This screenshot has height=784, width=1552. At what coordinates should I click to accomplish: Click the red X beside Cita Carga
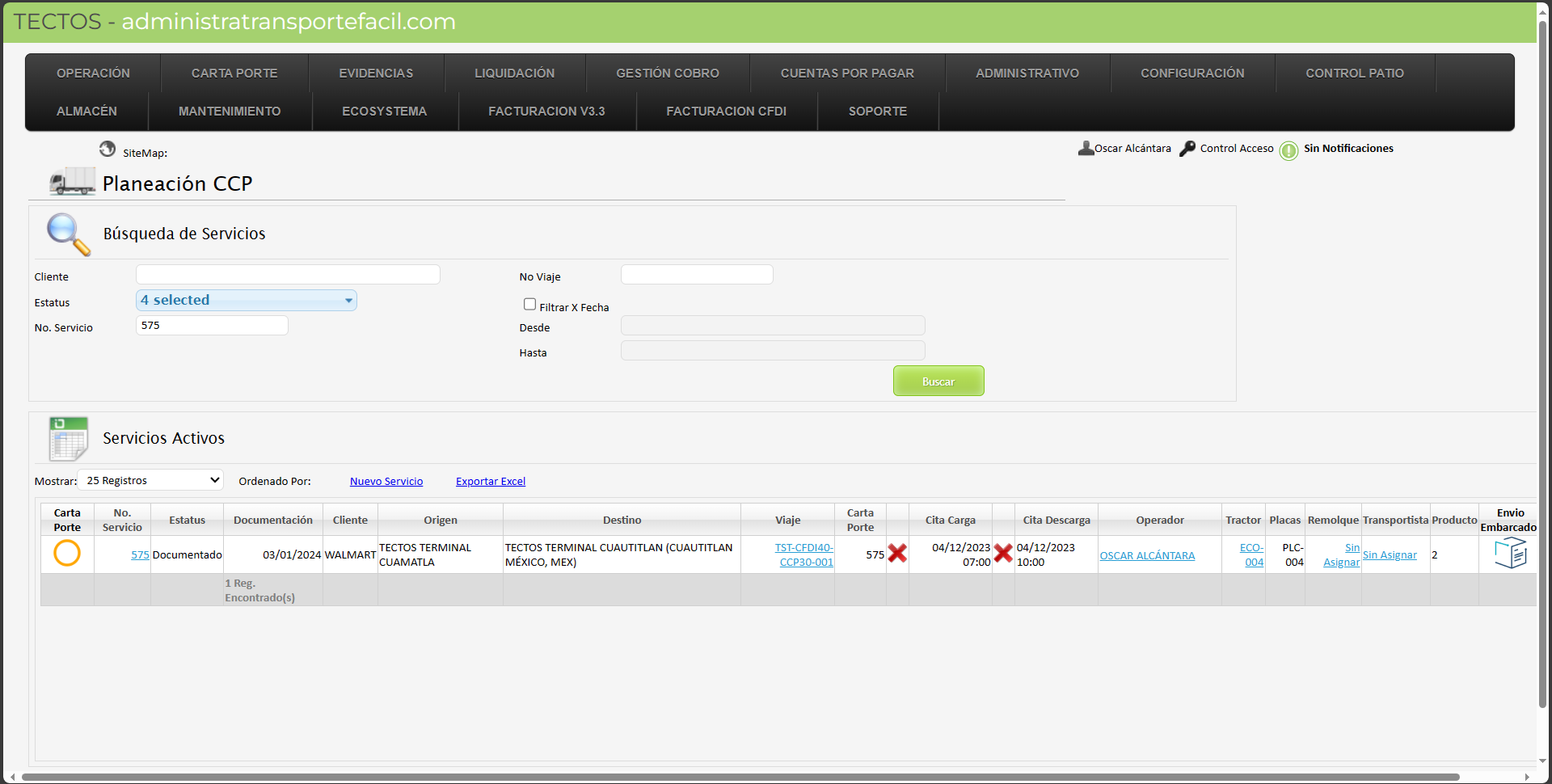click(897, 554)
